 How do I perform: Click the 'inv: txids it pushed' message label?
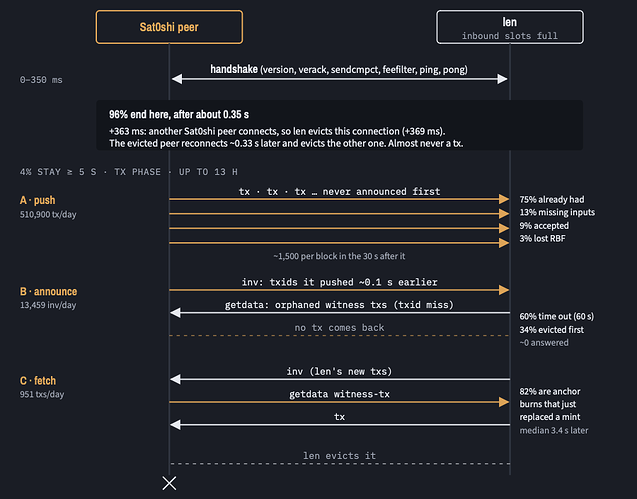(340, 282)
